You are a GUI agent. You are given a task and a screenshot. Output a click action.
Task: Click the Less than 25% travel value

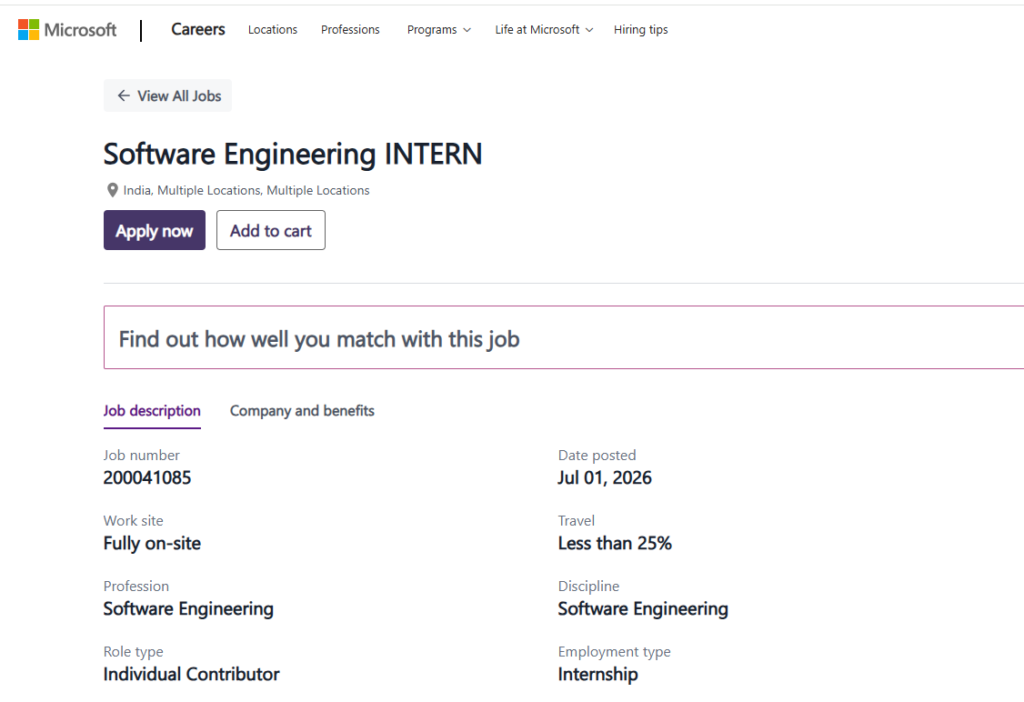pos(615,543)
